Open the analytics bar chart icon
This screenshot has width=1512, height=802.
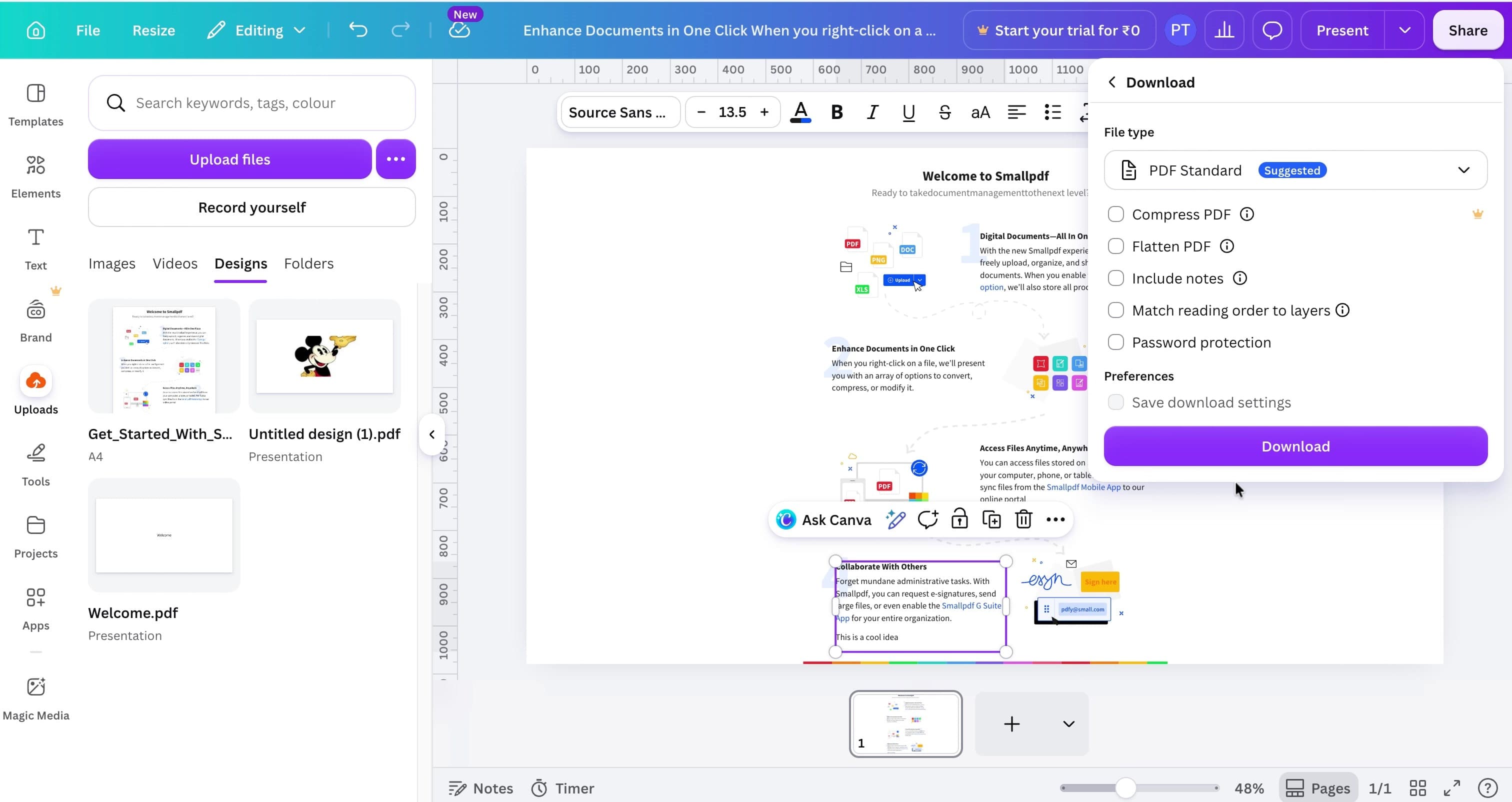point(1224,30)
